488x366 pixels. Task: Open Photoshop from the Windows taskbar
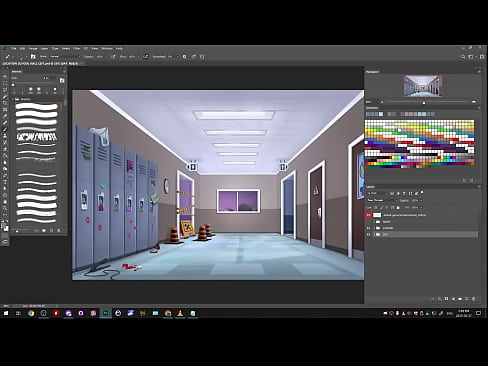point(106,313)
